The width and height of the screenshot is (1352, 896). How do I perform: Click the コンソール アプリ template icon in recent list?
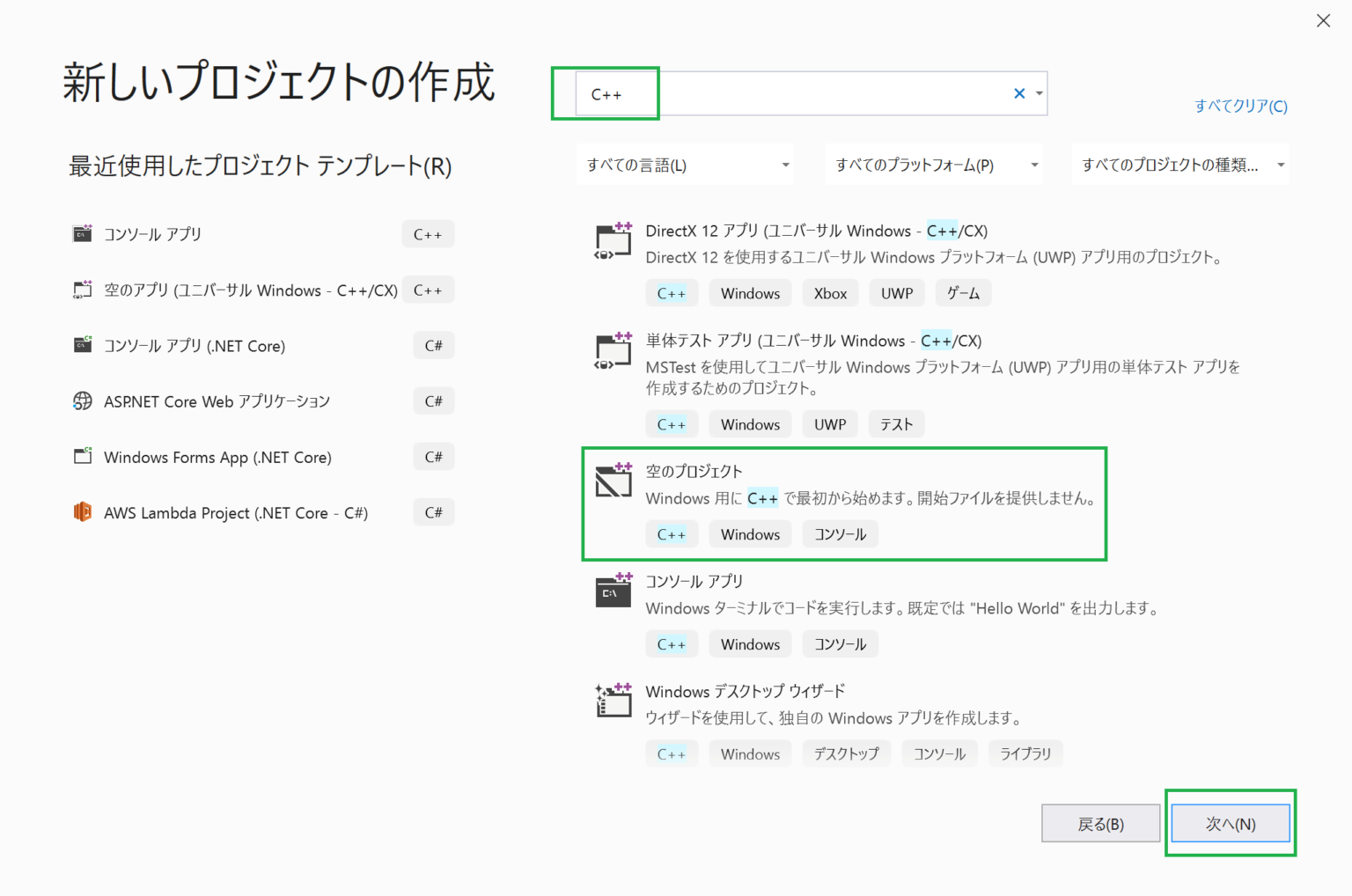click(x=82, y=233)
